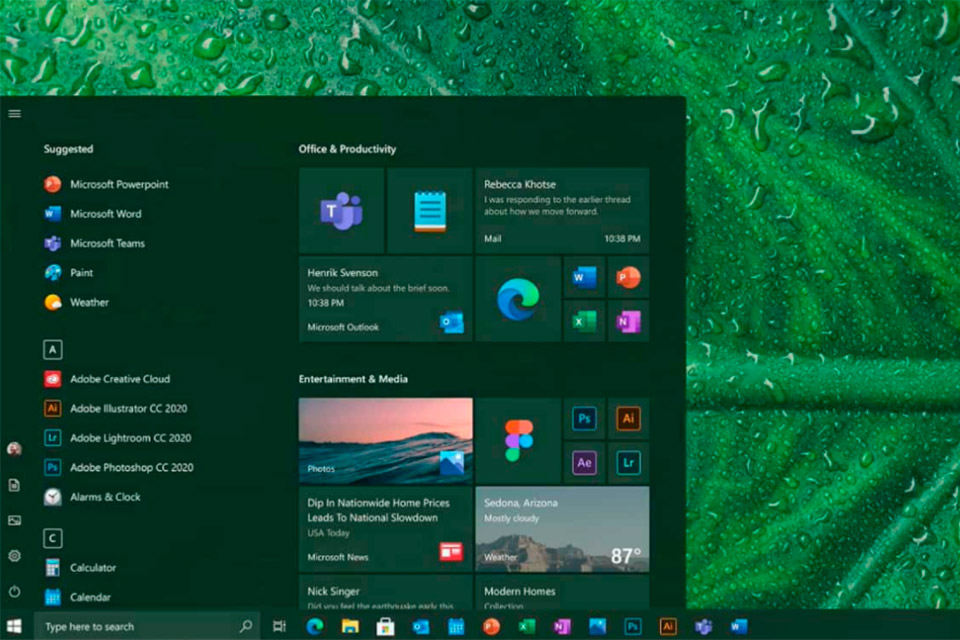
Task: Click the Office & Productivity group title
Action: pos(347,149)
